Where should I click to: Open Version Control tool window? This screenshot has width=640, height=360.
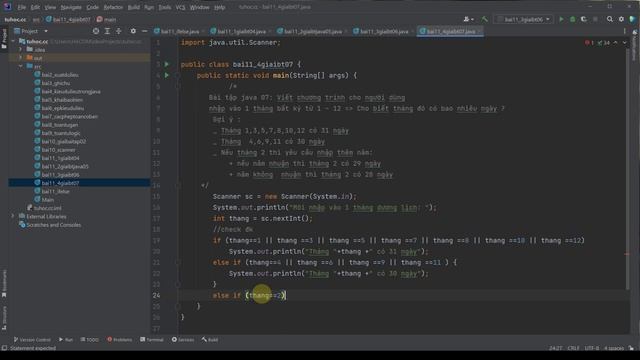pyautogui.click(x=32, y=340)
